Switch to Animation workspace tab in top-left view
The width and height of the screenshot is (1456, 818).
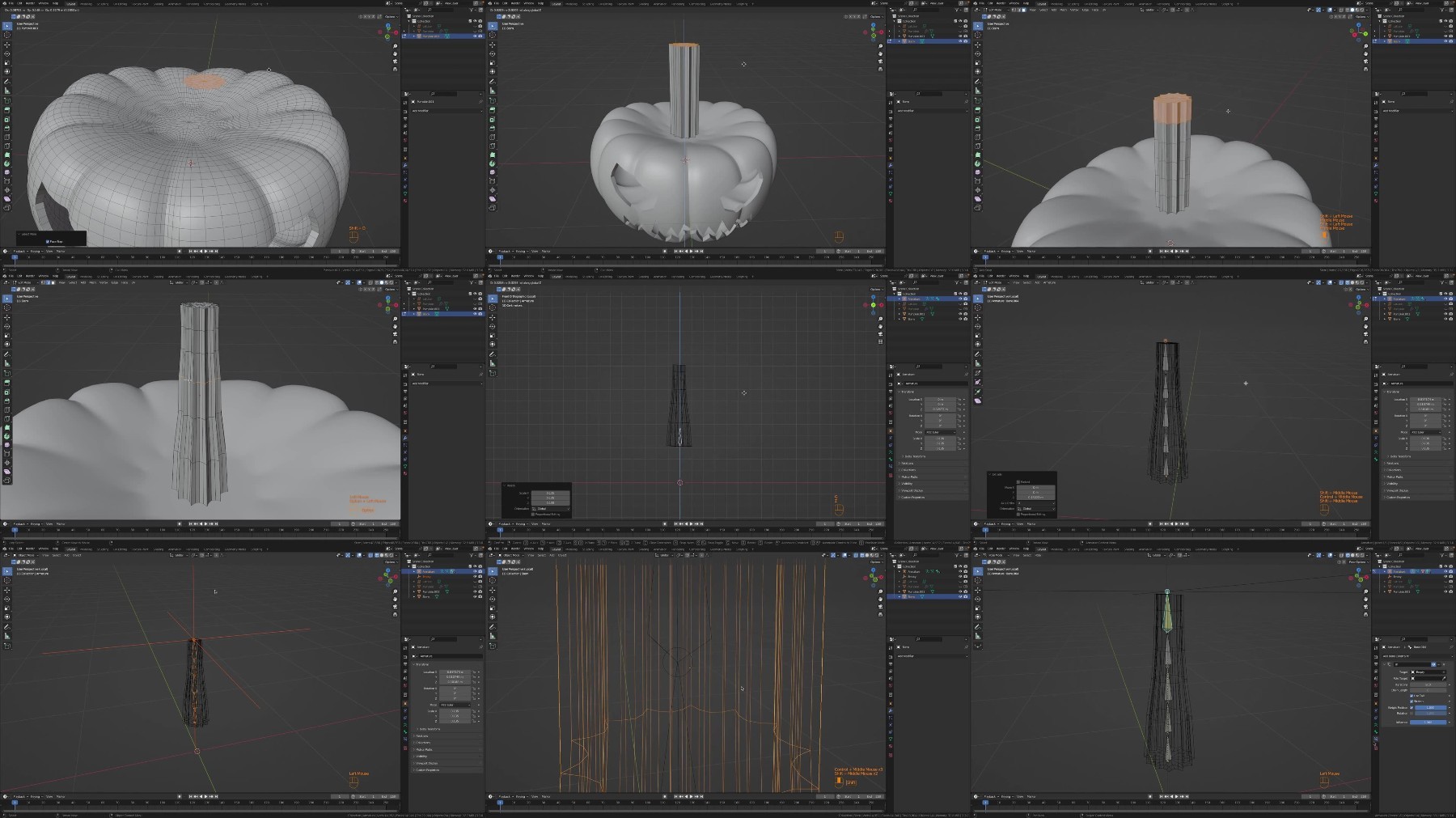[x=175, y=3]
